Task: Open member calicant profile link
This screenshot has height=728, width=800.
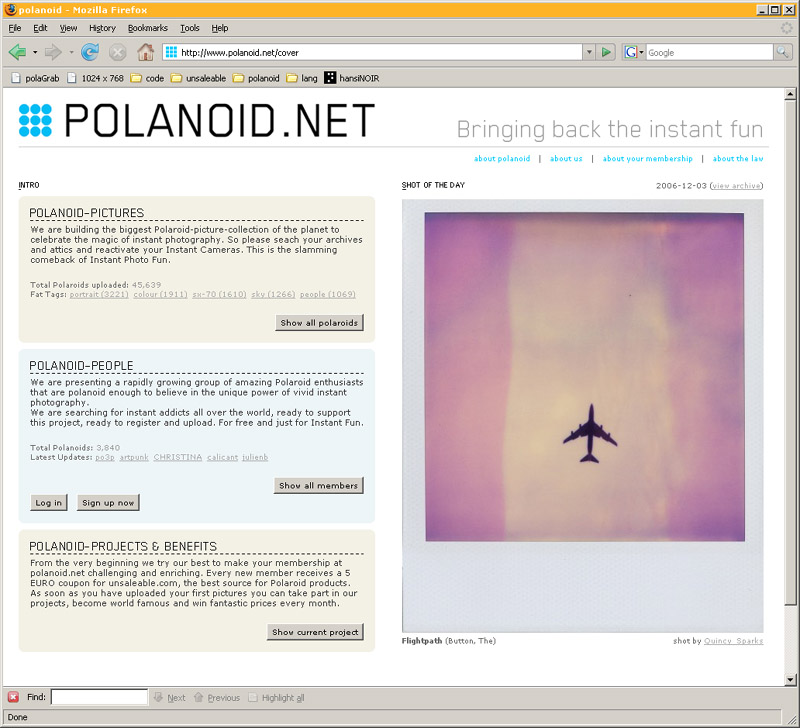Action: click(222, 457)
